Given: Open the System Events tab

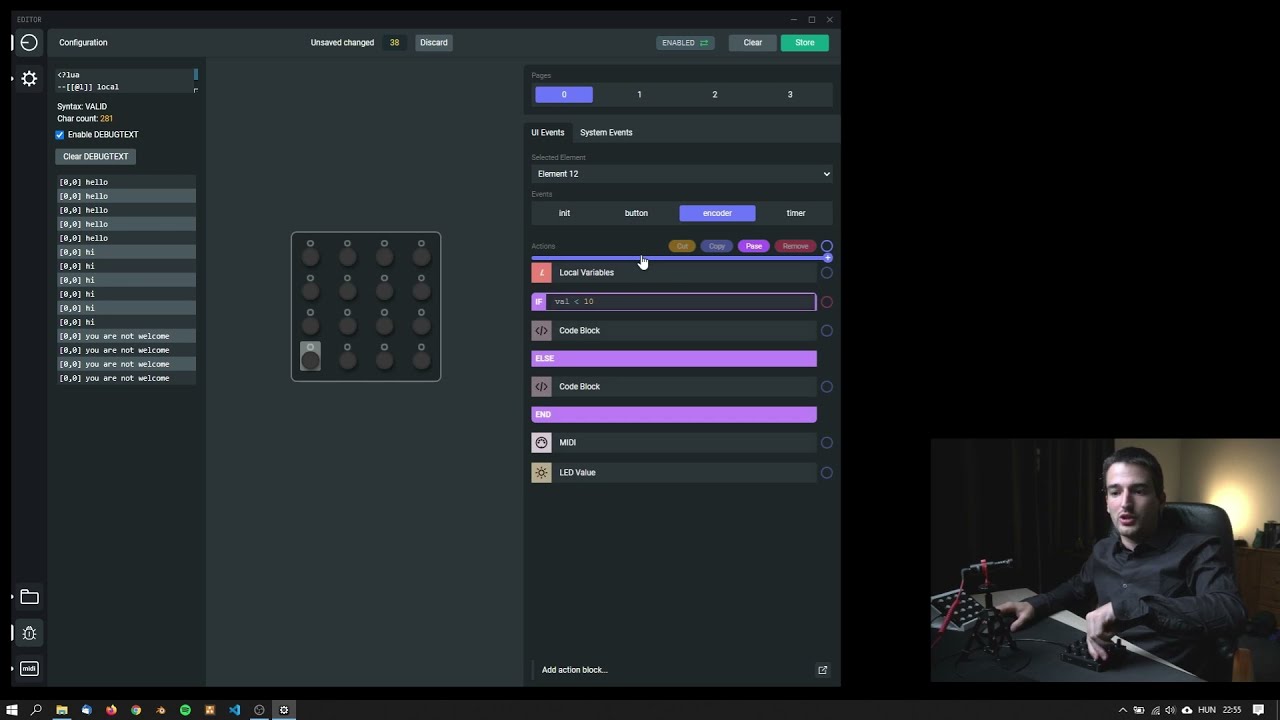Looking at the screenshot, I should pos(606,132).
